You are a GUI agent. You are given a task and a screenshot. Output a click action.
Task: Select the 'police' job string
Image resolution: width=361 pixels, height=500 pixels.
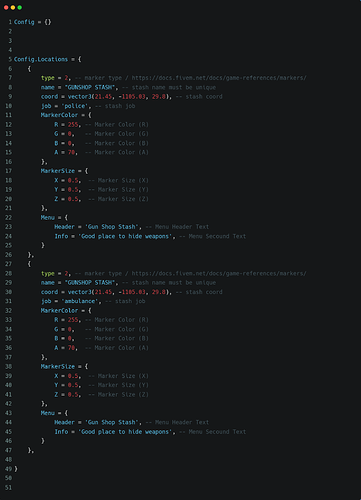click(76, 106)
